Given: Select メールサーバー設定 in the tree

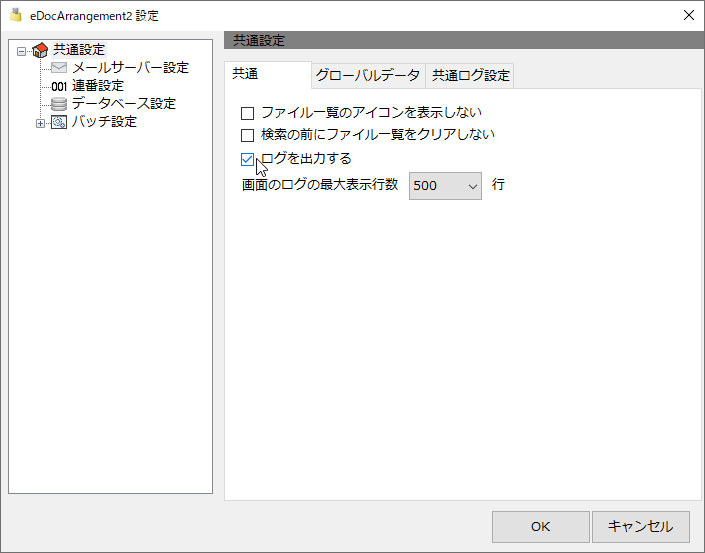Looking at the screenshot, I should [x=130, y=67].
